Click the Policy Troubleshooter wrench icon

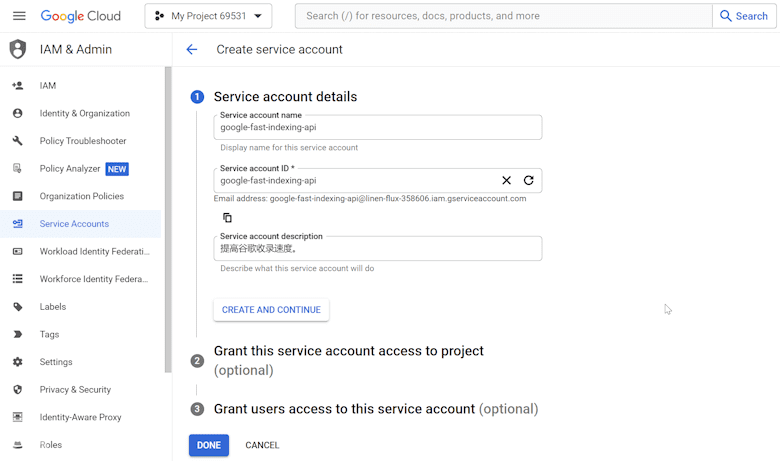coord(17,141)
